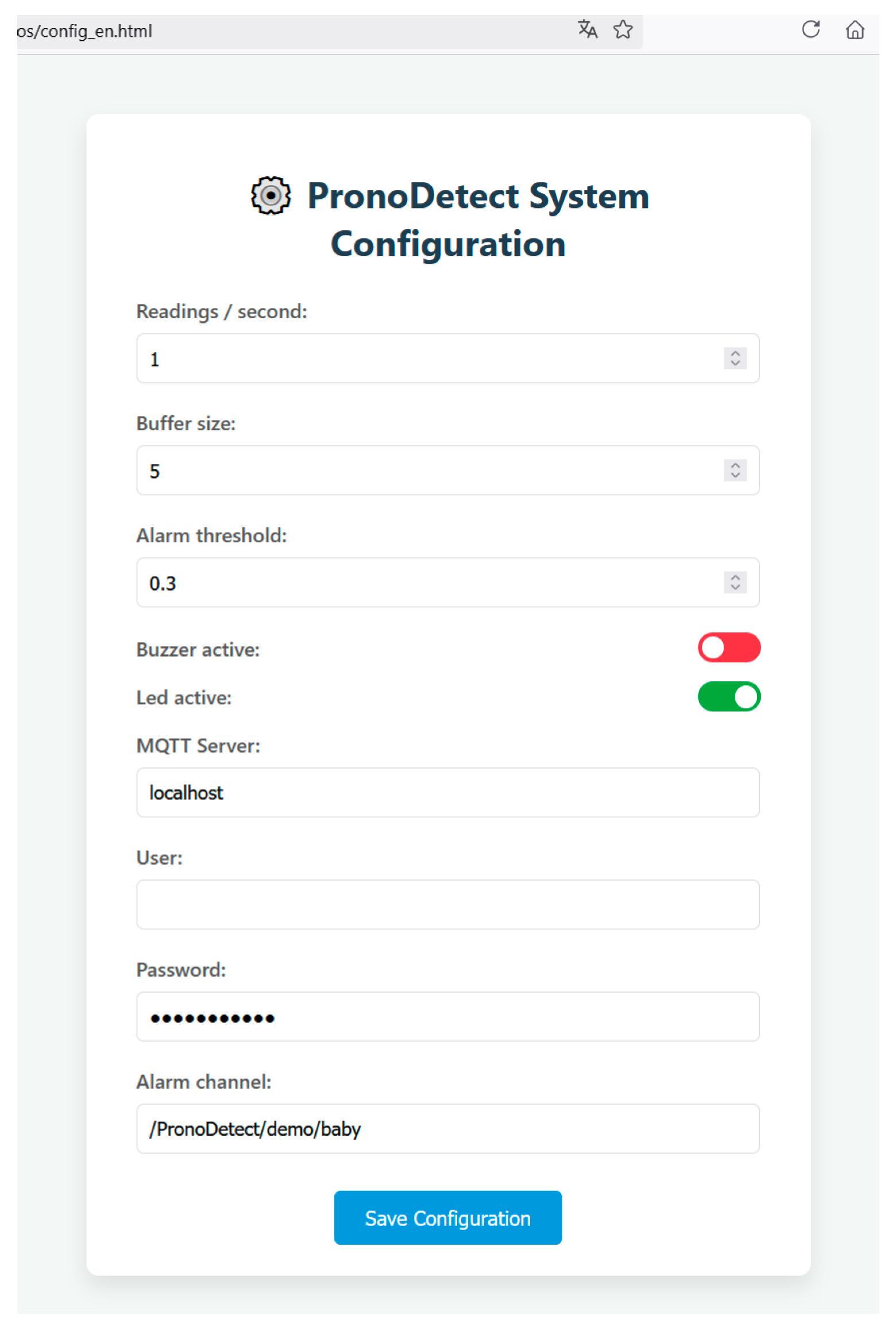The height and width of the screenshot is (1331, 896).
Task: Select the Password input field
Action: click(447, 1016)
